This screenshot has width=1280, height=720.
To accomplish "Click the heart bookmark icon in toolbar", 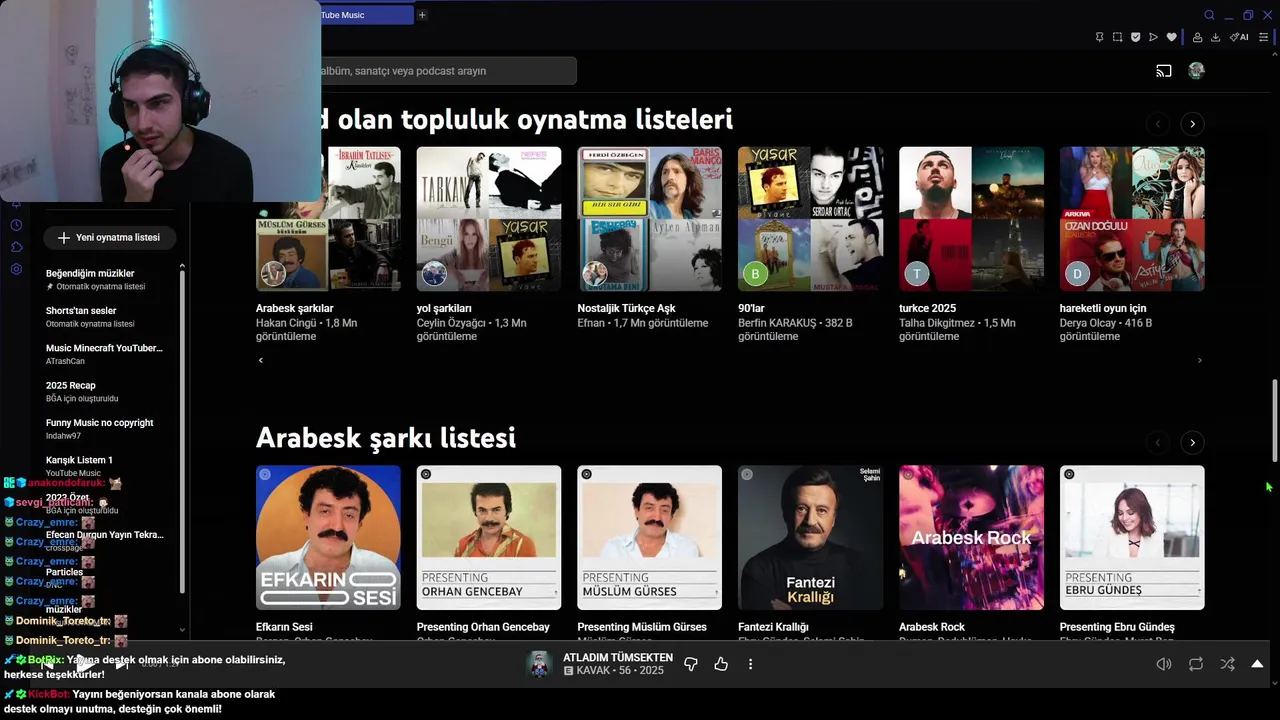I will (x=1171, y=37).
